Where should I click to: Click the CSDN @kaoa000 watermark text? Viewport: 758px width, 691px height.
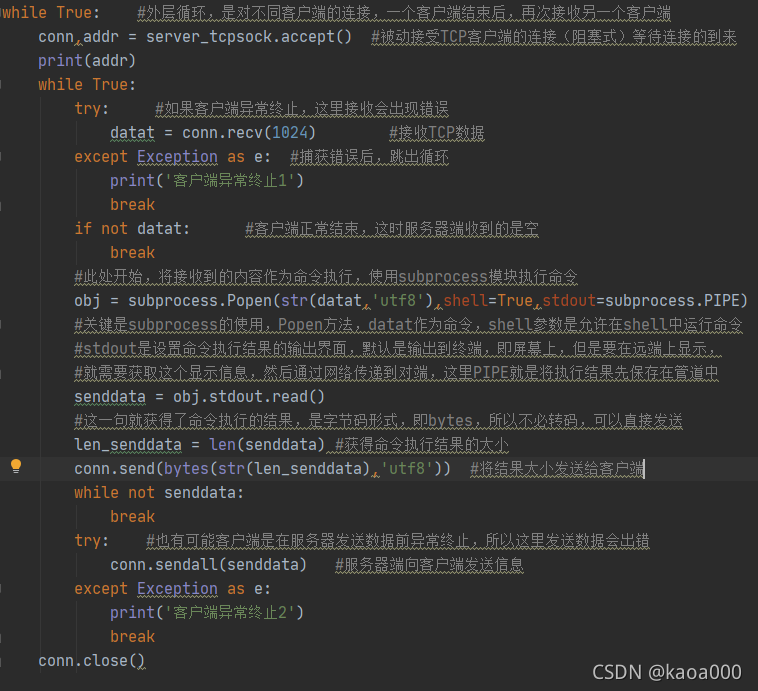point(667,672)
